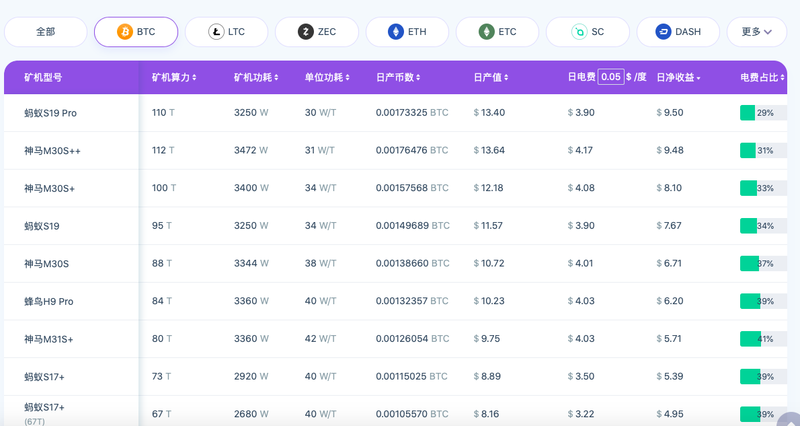Sort by 日产币数 column
This screenshot has width=800, height=426.
[398, 78]
